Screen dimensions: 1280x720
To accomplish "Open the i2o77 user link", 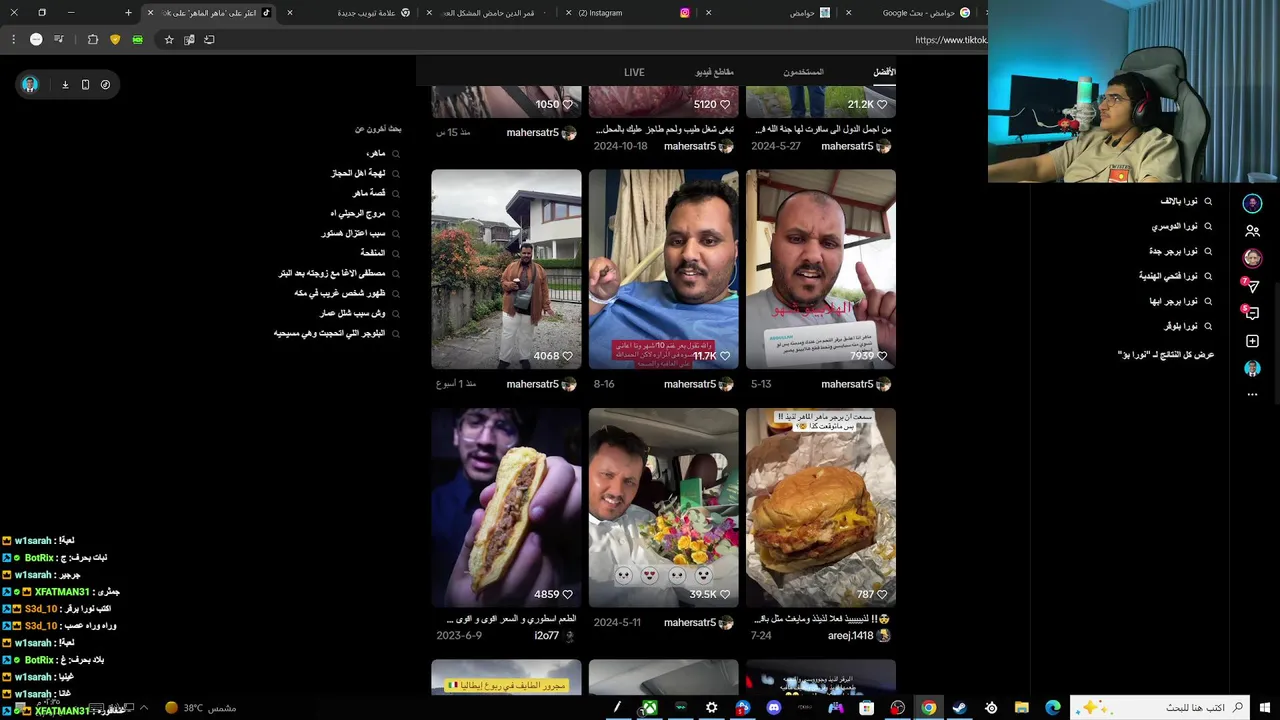I will coord(546,636).
